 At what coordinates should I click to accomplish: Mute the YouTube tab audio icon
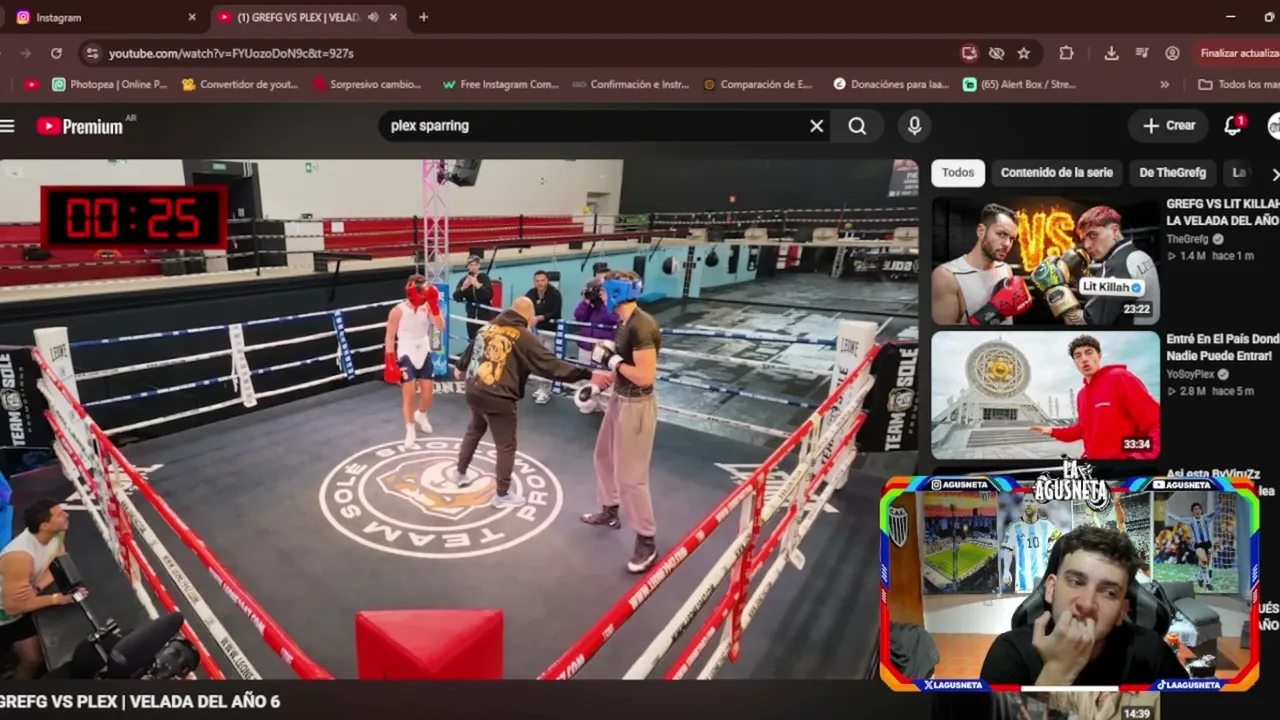tap(373, 17)
